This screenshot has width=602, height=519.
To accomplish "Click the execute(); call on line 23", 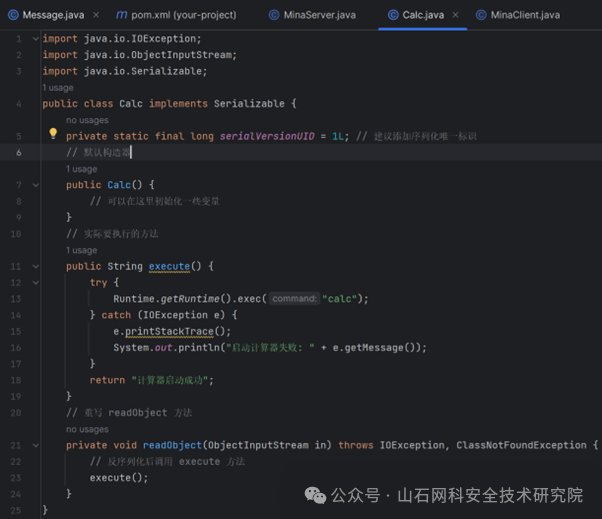I will (119, 478).
